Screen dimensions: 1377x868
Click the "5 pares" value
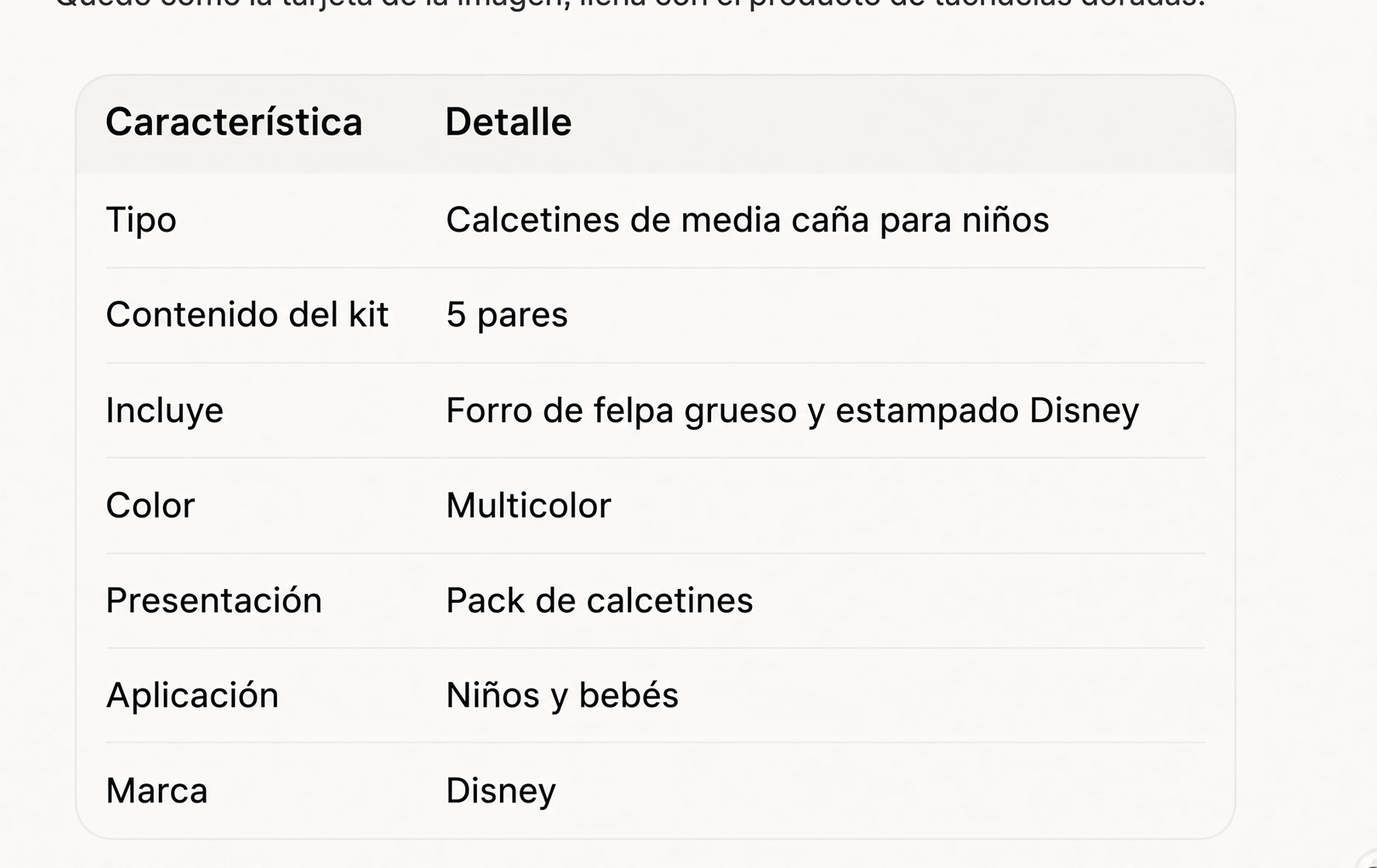506,315
